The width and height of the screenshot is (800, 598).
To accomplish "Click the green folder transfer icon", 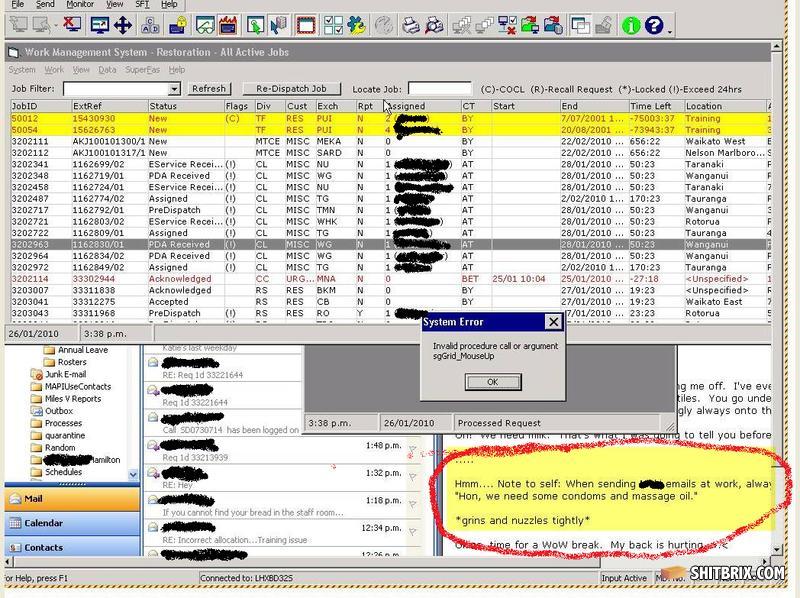I will (x=530, y=24).
